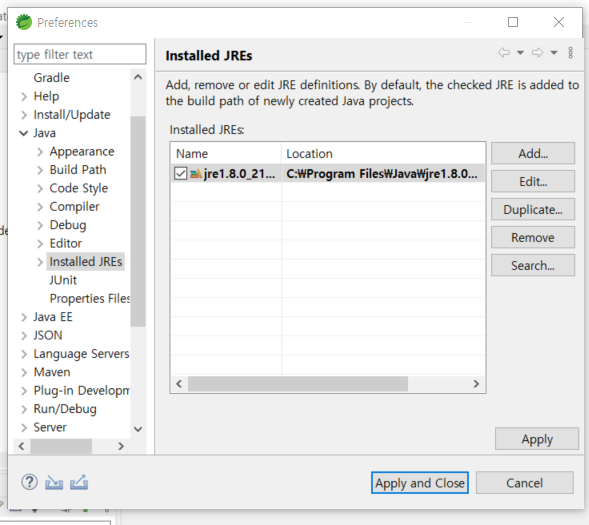Go back with the left arrow icon
Screen dimensions: 589x525
pos(504,53)
